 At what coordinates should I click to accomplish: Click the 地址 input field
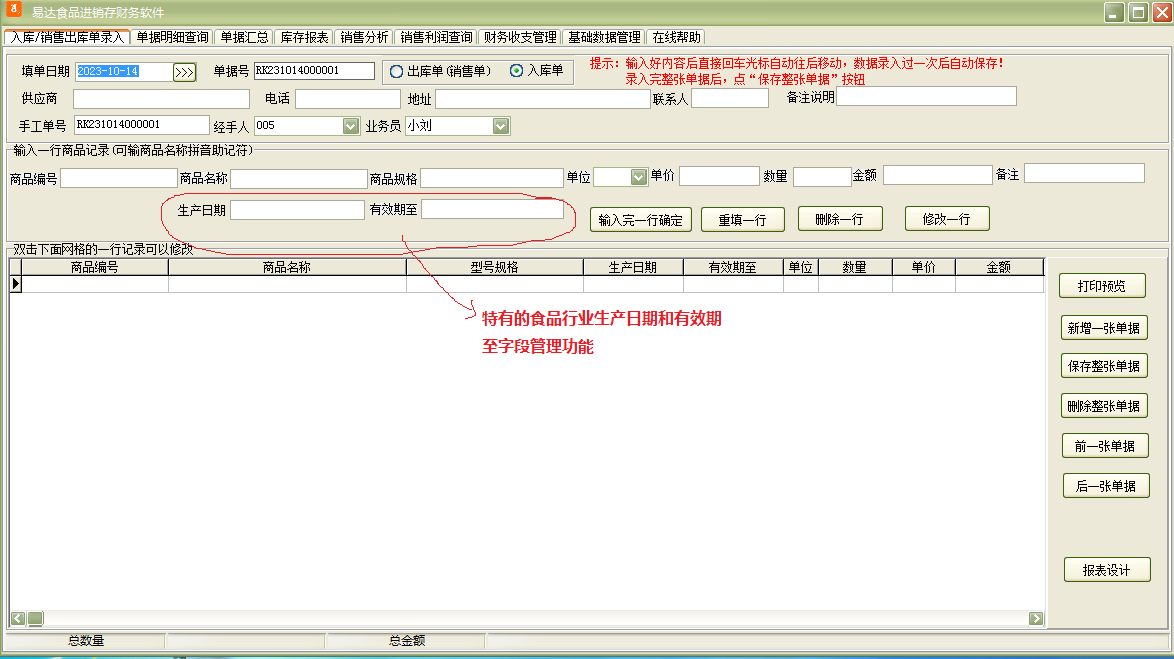coord(542,99)
